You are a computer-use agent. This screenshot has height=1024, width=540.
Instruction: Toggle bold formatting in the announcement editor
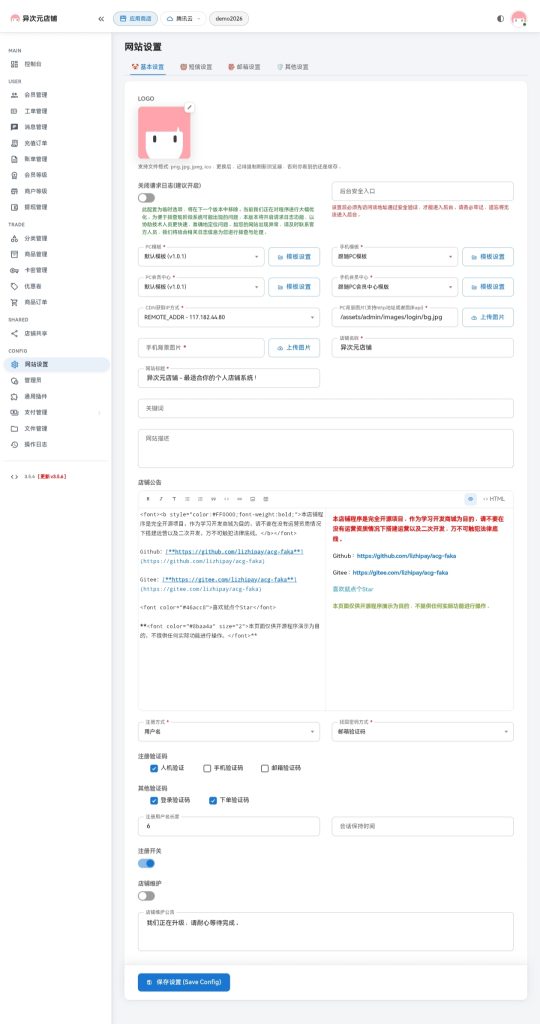[147, 499]
